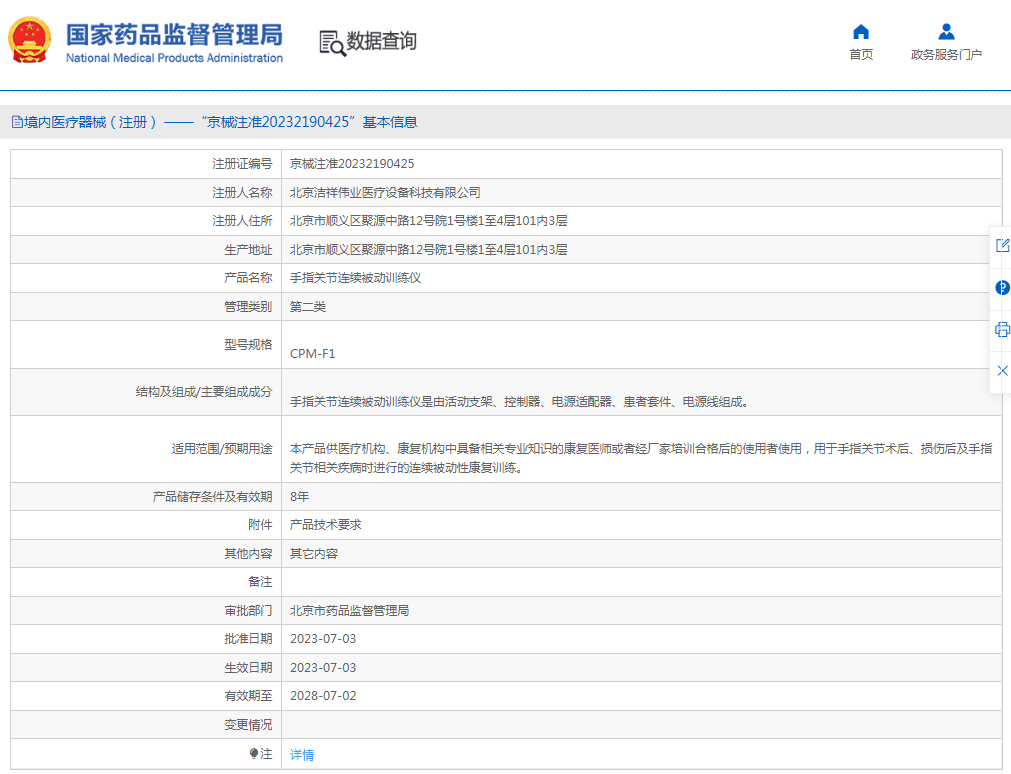
Task: Select model CPM-F1 value
Action: point(313,353)
